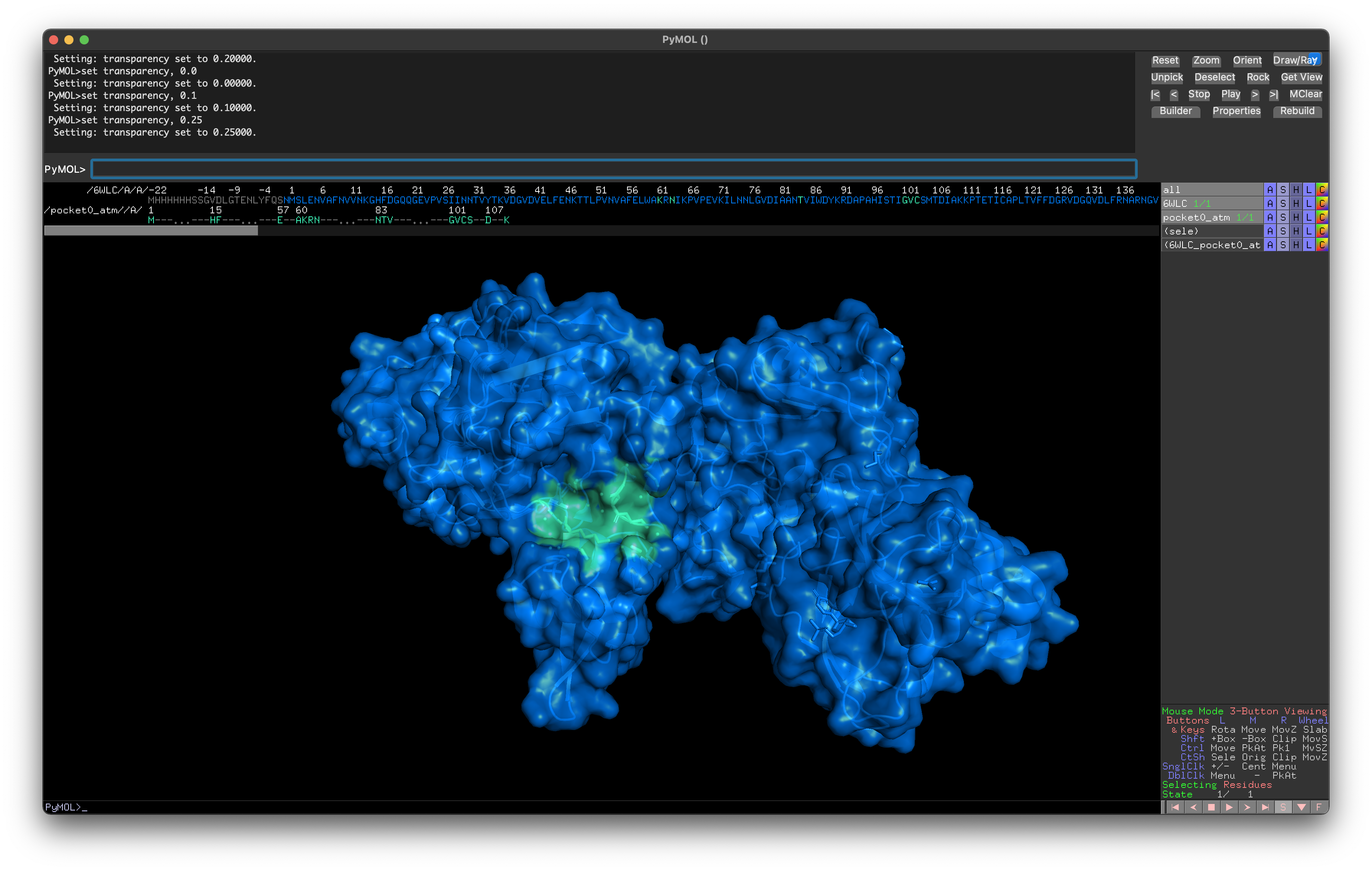This screenshot has height=871, width=1372.
Task: Click the rewind-to-first-frame button in the bottom bar
Action: [1175, 807]
